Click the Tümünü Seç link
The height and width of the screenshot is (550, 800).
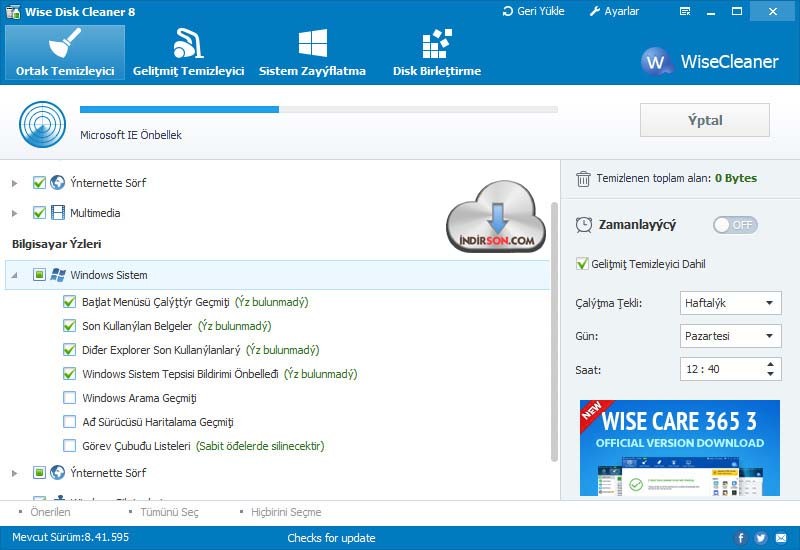point(169,512)
